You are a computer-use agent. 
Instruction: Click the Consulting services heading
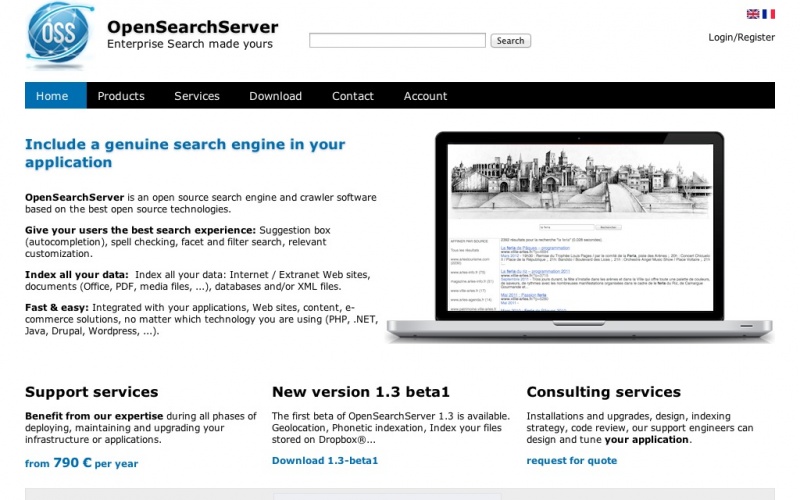pyautogui.click(x=604, y=391)
